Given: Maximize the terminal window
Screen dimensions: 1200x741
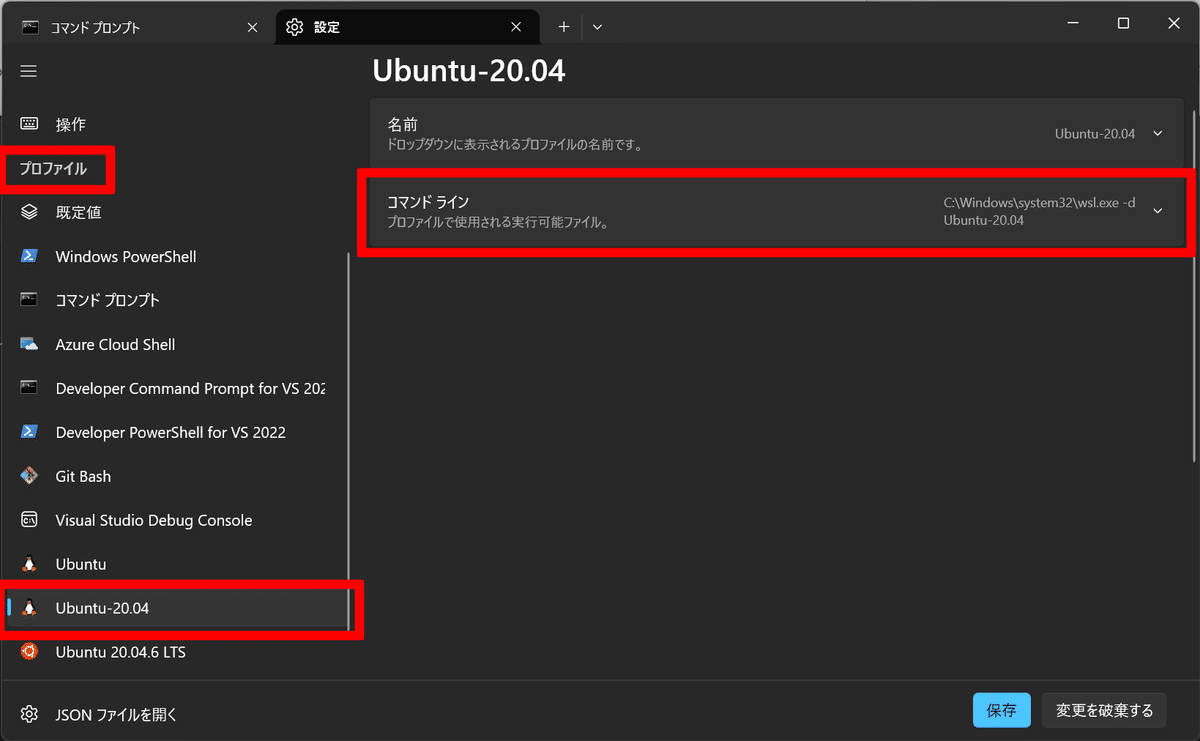Looking at the screenshot, I should coord(1123,23).
